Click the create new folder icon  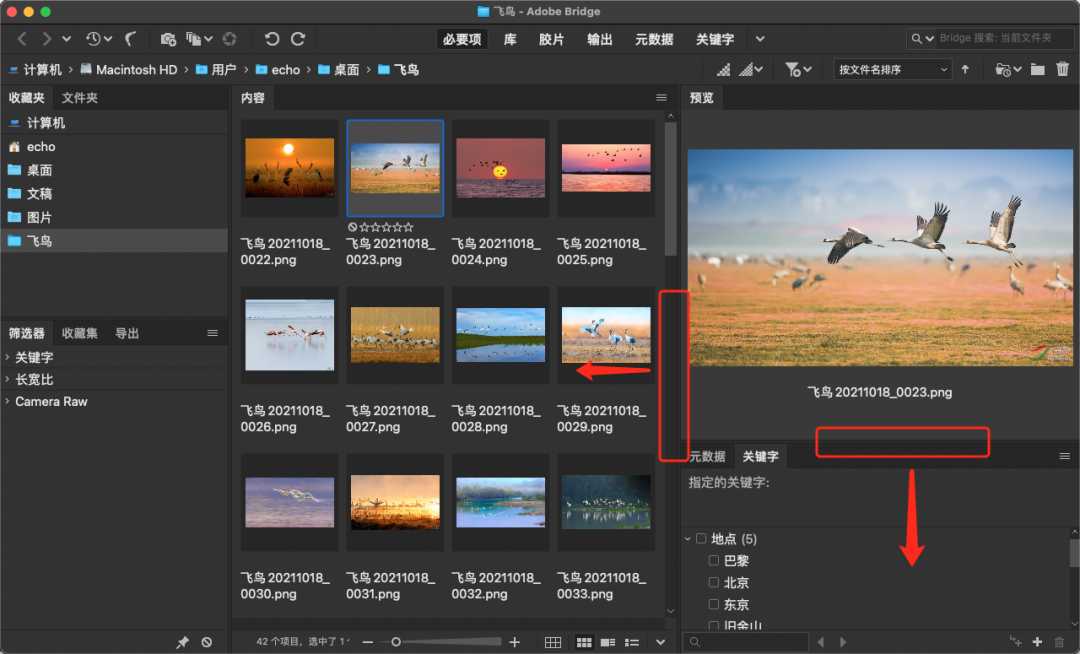[1038, 69]
